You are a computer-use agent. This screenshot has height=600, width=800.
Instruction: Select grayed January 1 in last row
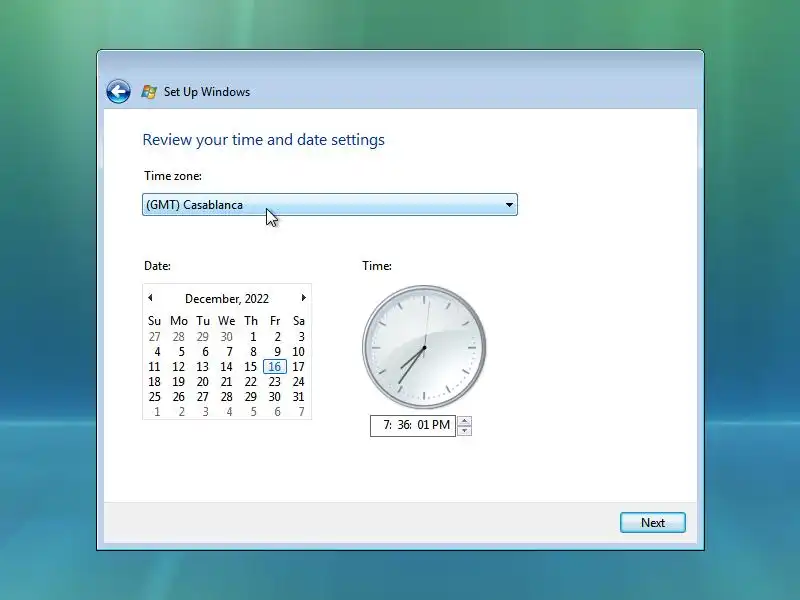[157, 412]
